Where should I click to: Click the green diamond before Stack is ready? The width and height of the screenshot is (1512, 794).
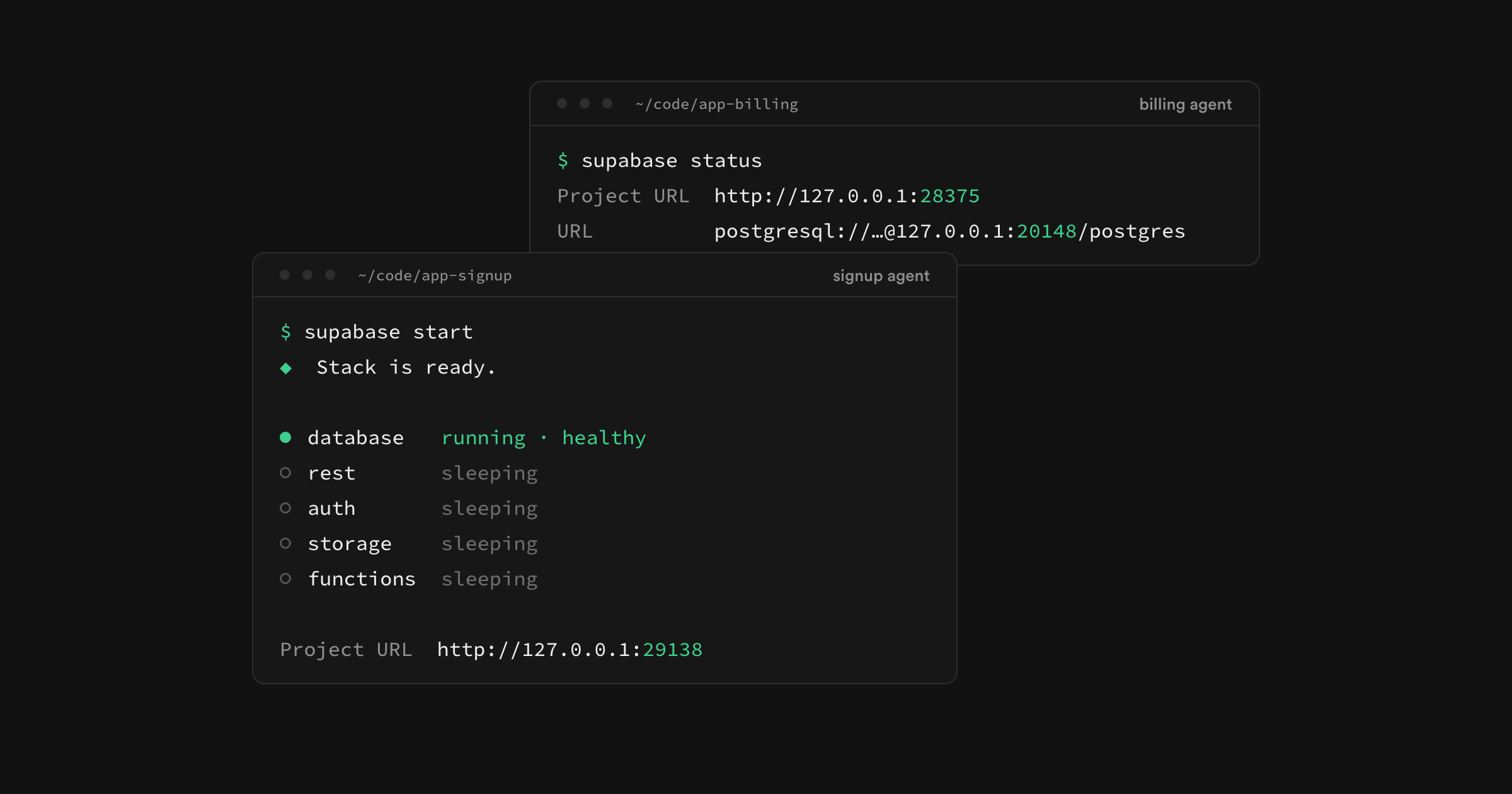click(286, 368)
